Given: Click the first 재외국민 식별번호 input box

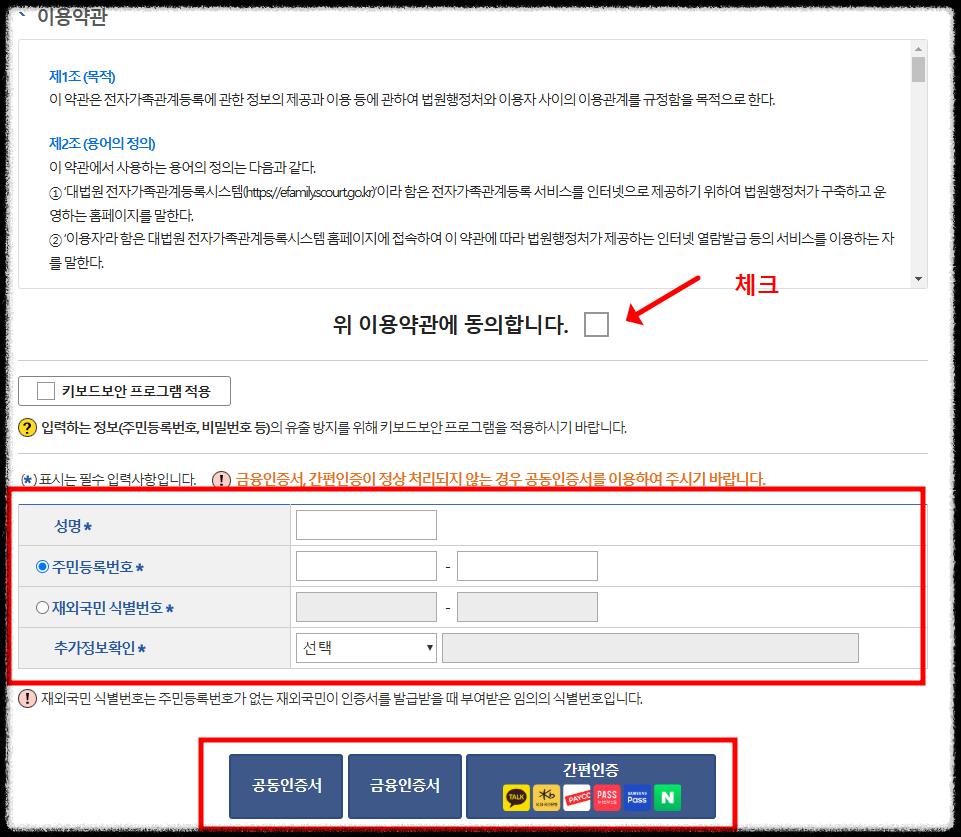Looking at the screenshot, I should click(x=367, y=607).
